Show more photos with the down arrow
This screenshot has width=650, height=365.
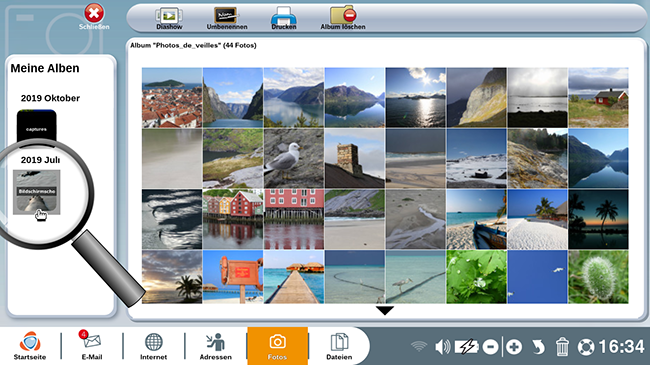pos(385,310)
